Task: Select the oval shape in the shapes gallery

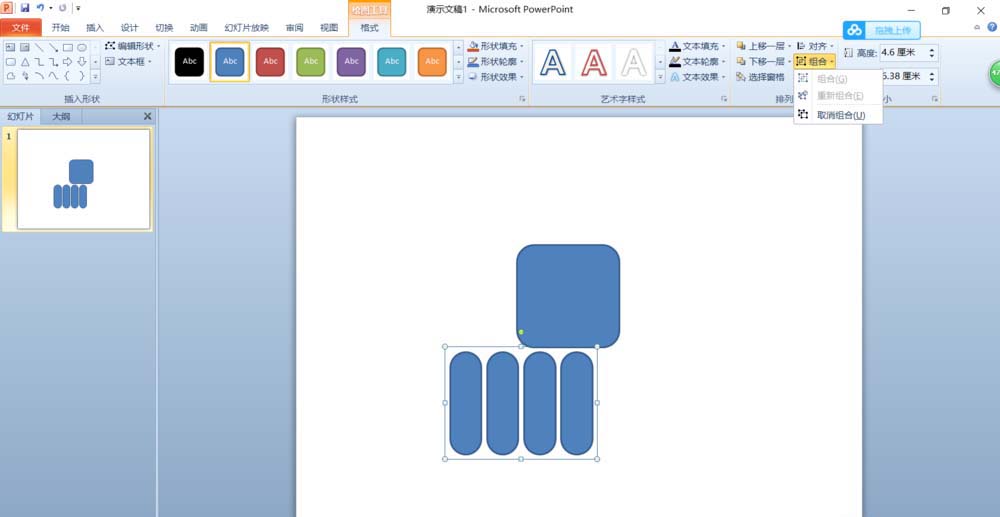Action: 82,47
